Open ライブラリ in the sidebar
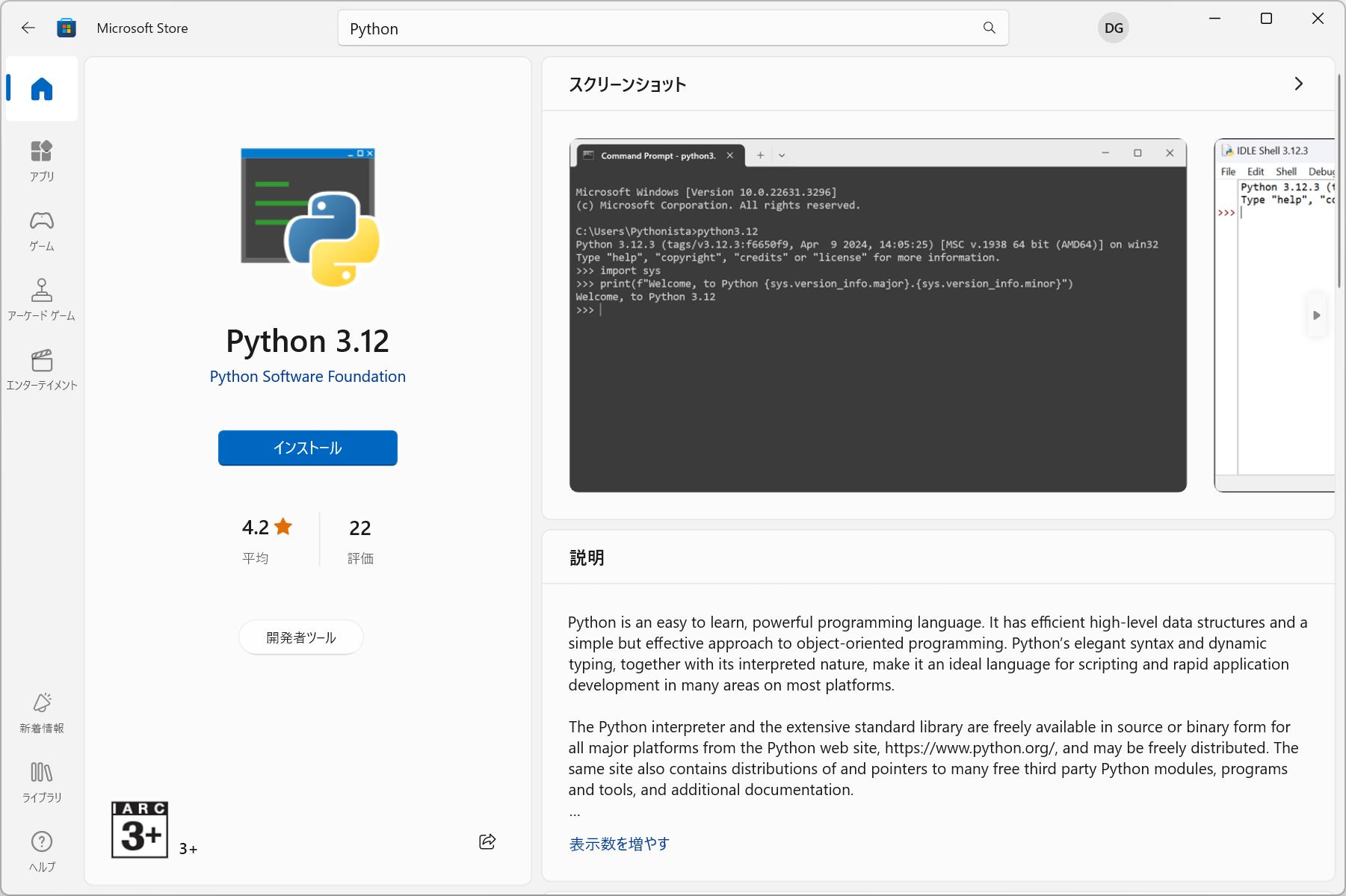 [x=42, y=782]
